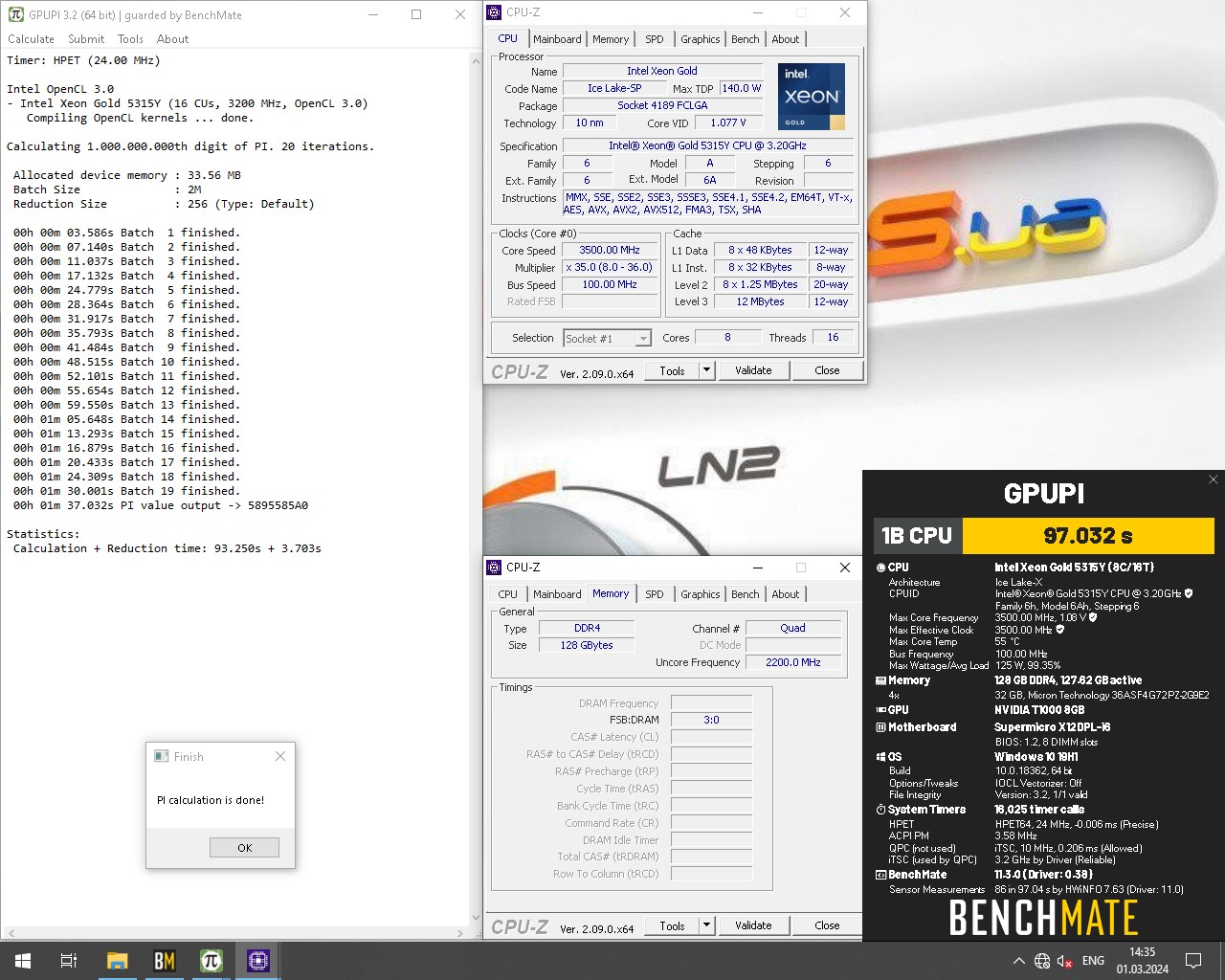The height and width of the screenshot is (980, 1225).
Task: Open clock showing 14:35 01.03.2024
Action: pos(1142,961)
